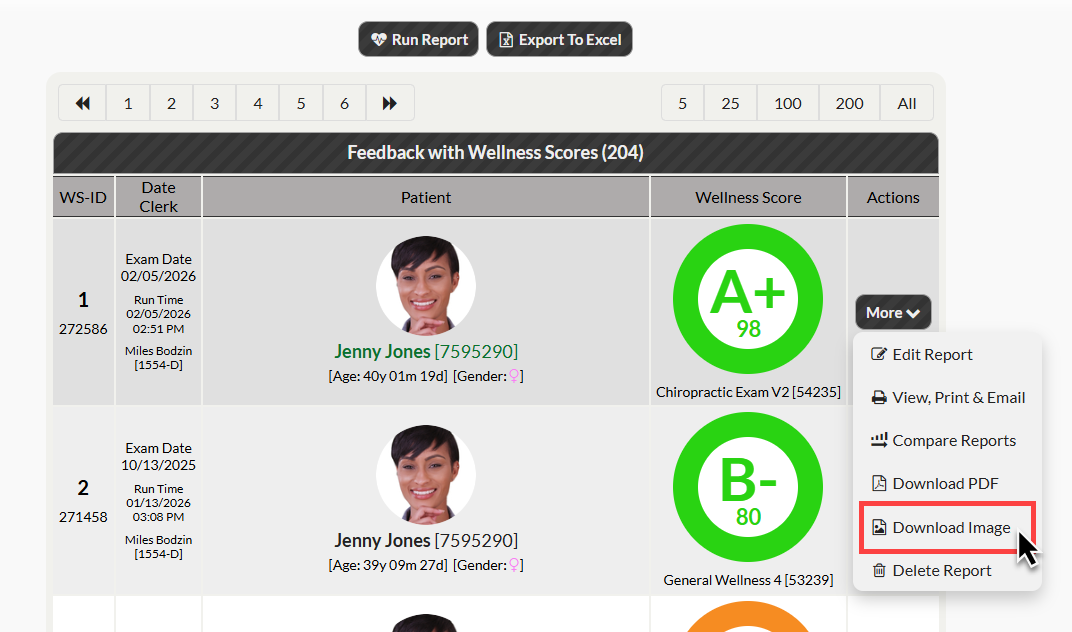The height and width of the screenshot is (632, 1072).
Task: Click the pencil icon beside Edit Report
Action: point(879,354)
